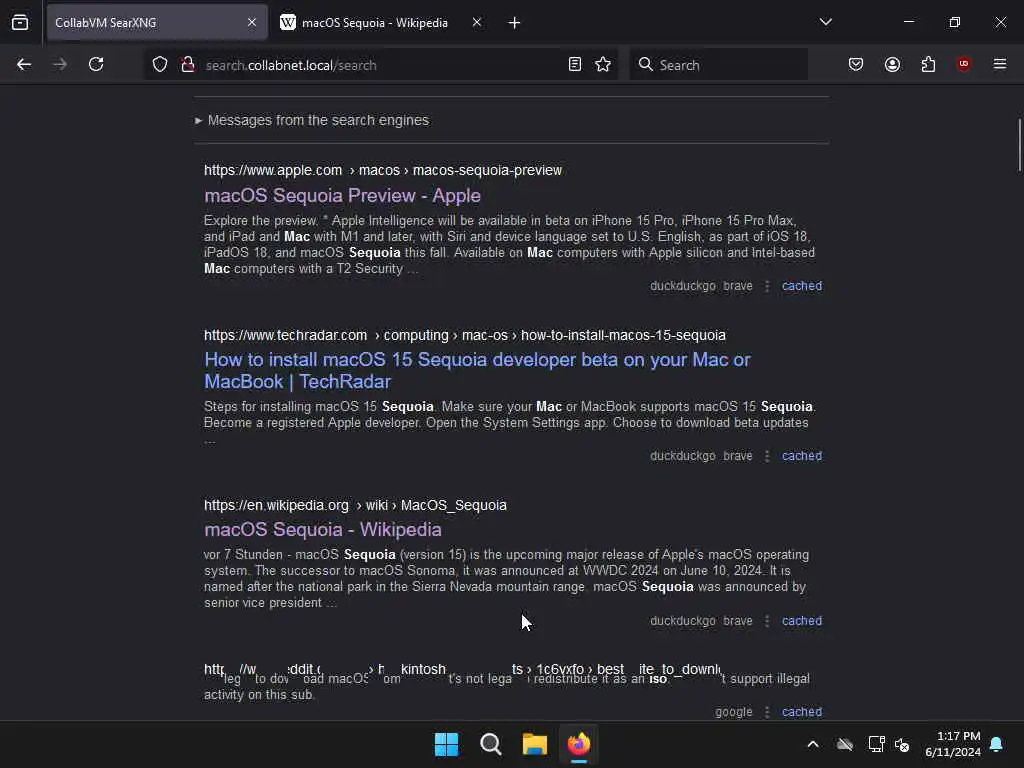
Task: Click the apple.com URL breadcrumb
Action: coord(383,170)
